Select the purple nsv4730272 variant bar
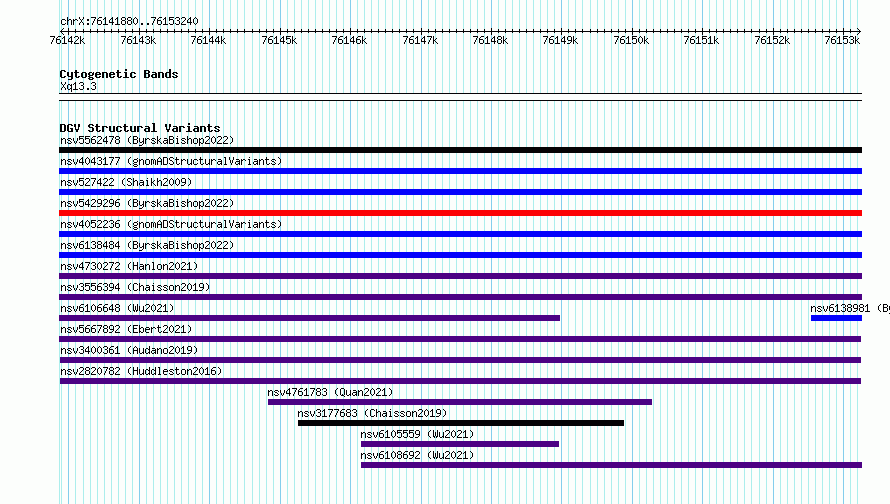Image resolution: width=890 pixels, height=504 pixels. point(460,276)
